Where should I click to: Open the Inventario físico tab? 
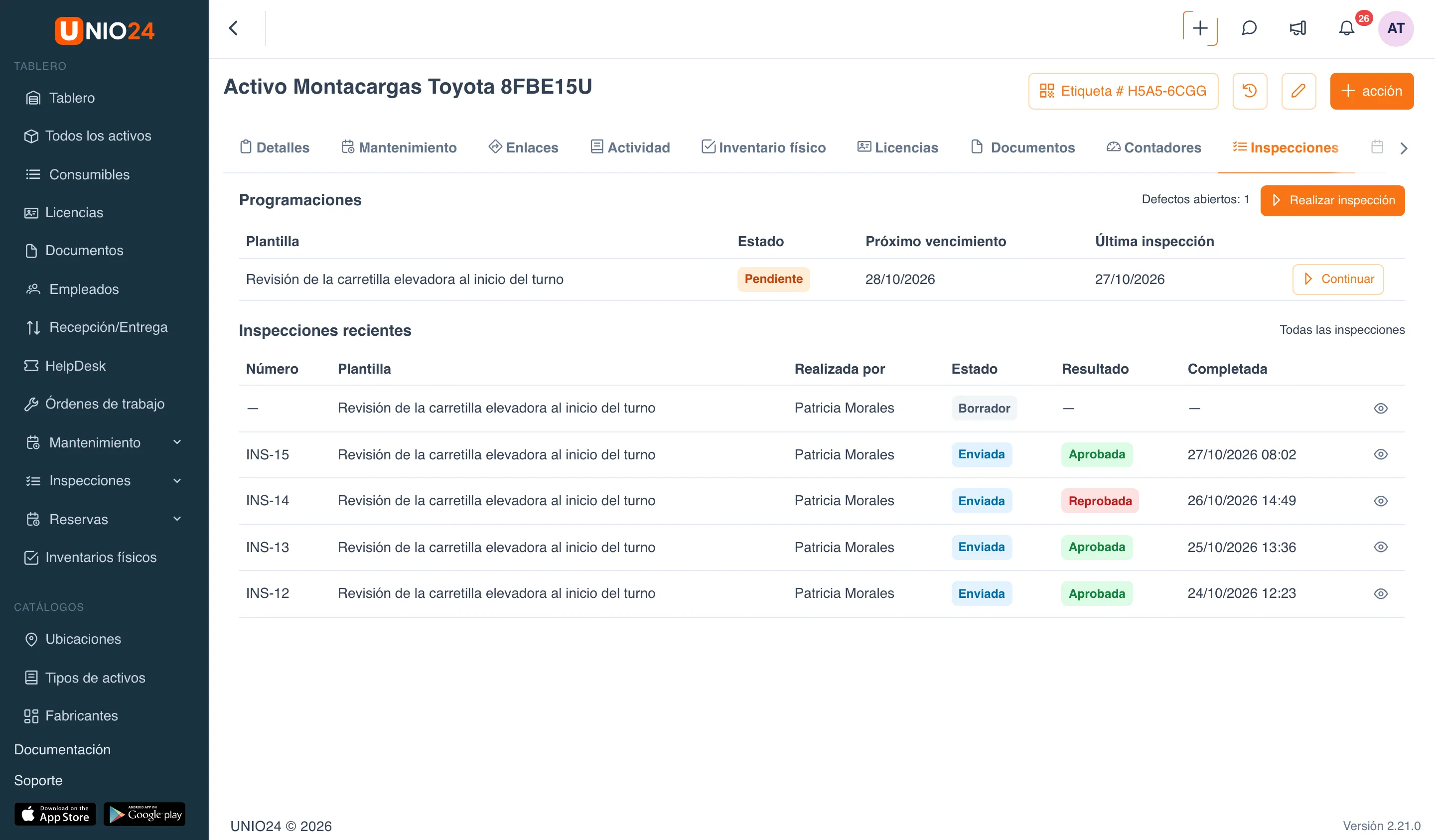tap(763, 147)
